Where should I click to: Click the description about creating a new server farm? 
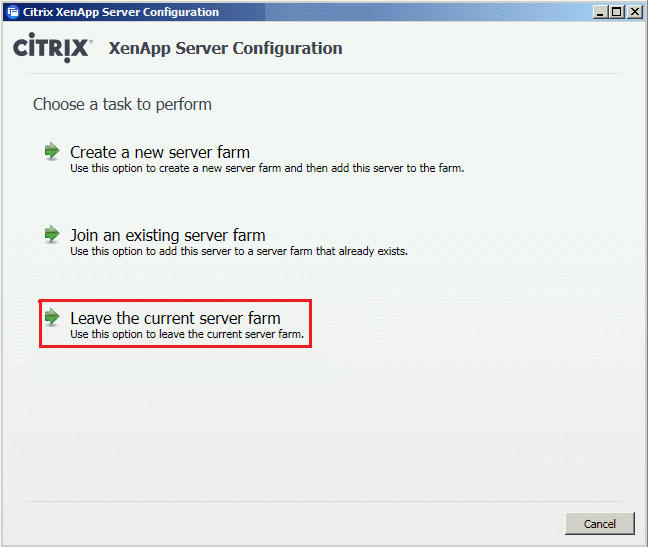[267, 168]
